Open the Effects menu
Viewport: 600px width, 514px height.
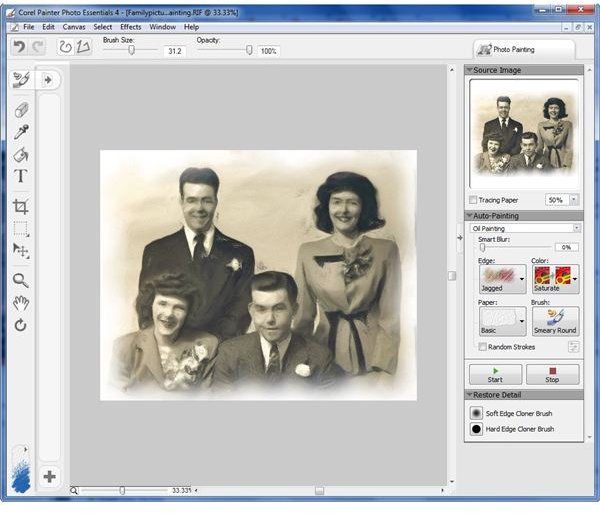pyautogui.click(x=130, y=27)
